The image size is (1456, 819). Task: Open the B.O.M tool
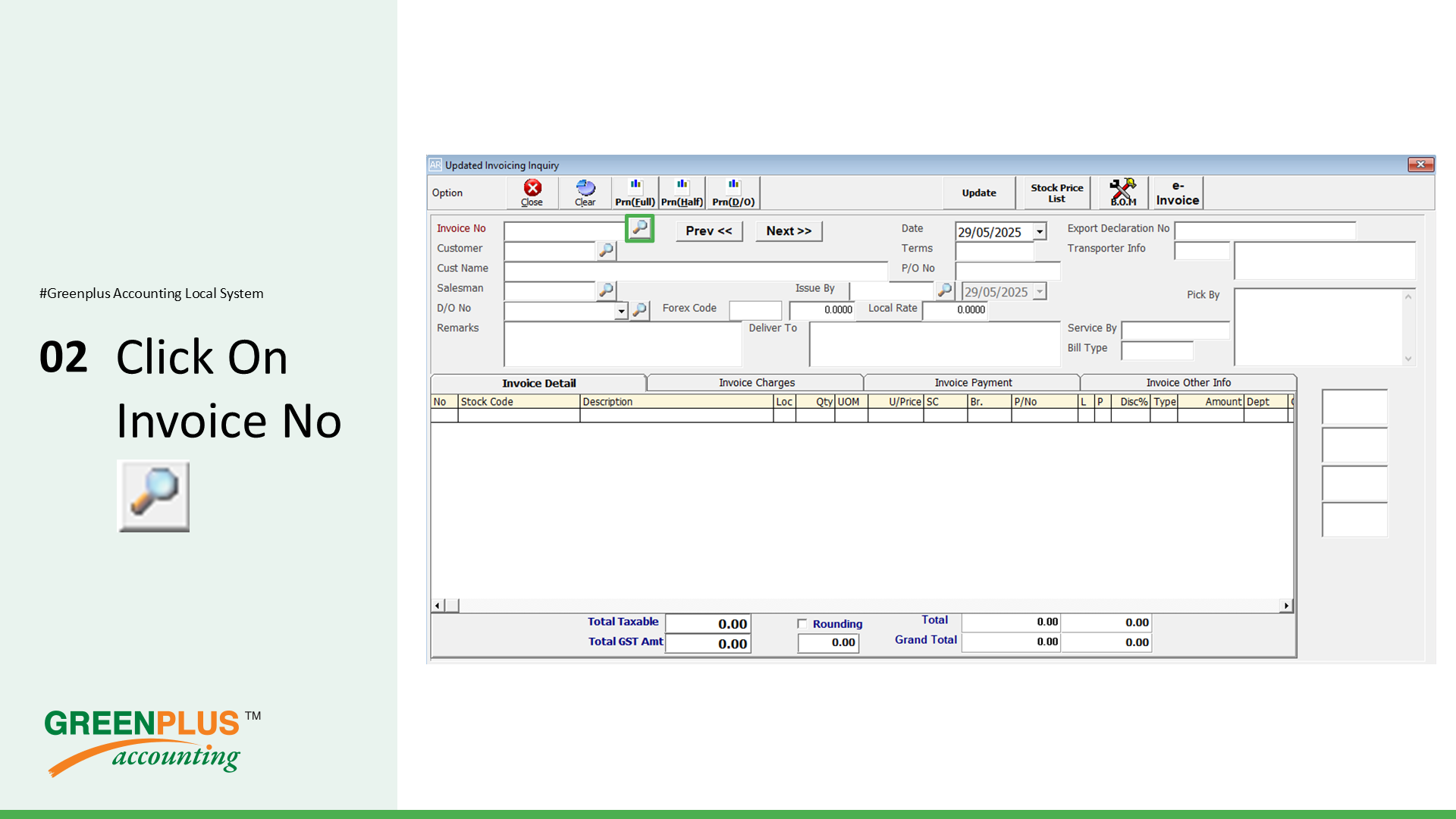[1123, 193]
